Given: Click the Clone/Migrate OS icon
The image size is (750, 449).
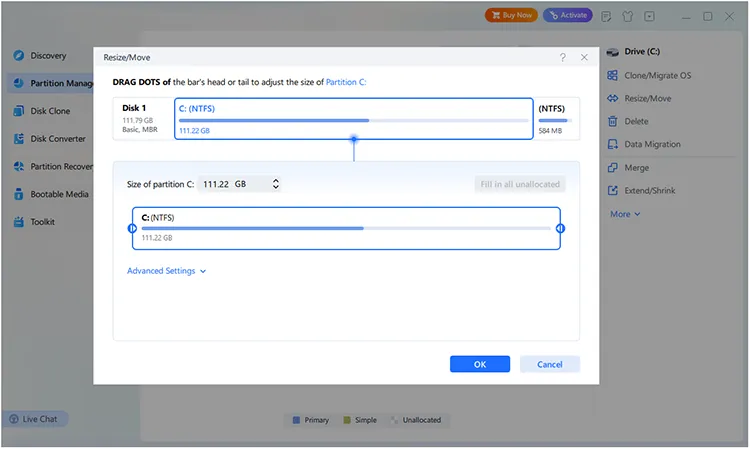Looking at the screenshot, I should coord(612,76).
